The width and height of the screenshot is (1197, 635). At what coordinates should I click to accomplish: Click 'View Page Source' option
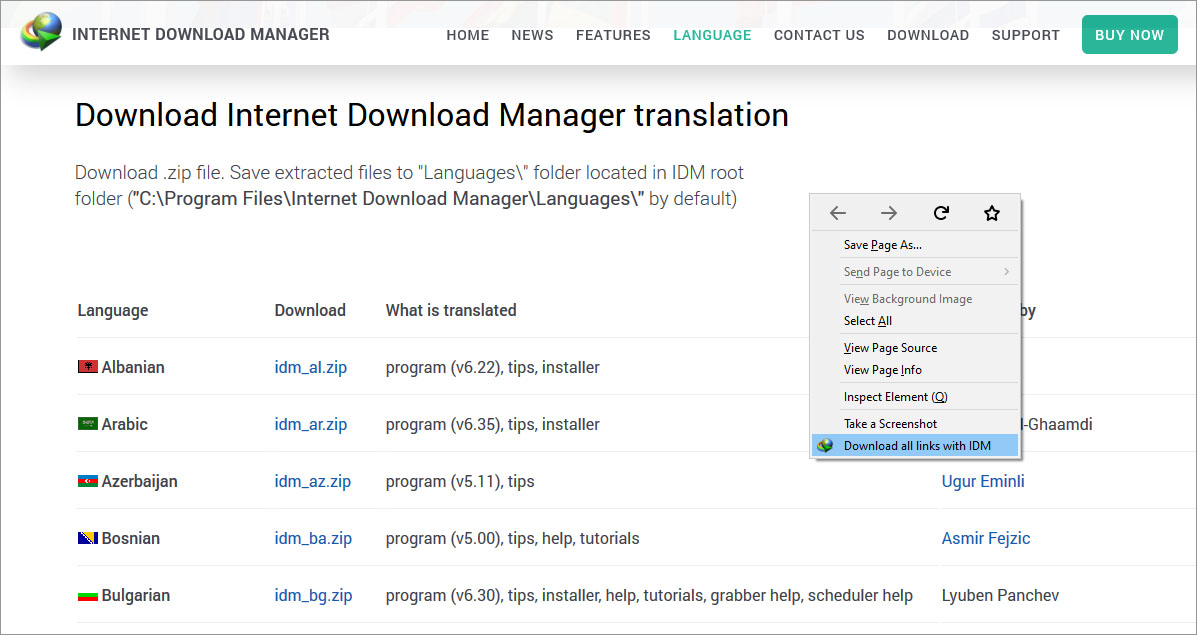pos(890,347)
